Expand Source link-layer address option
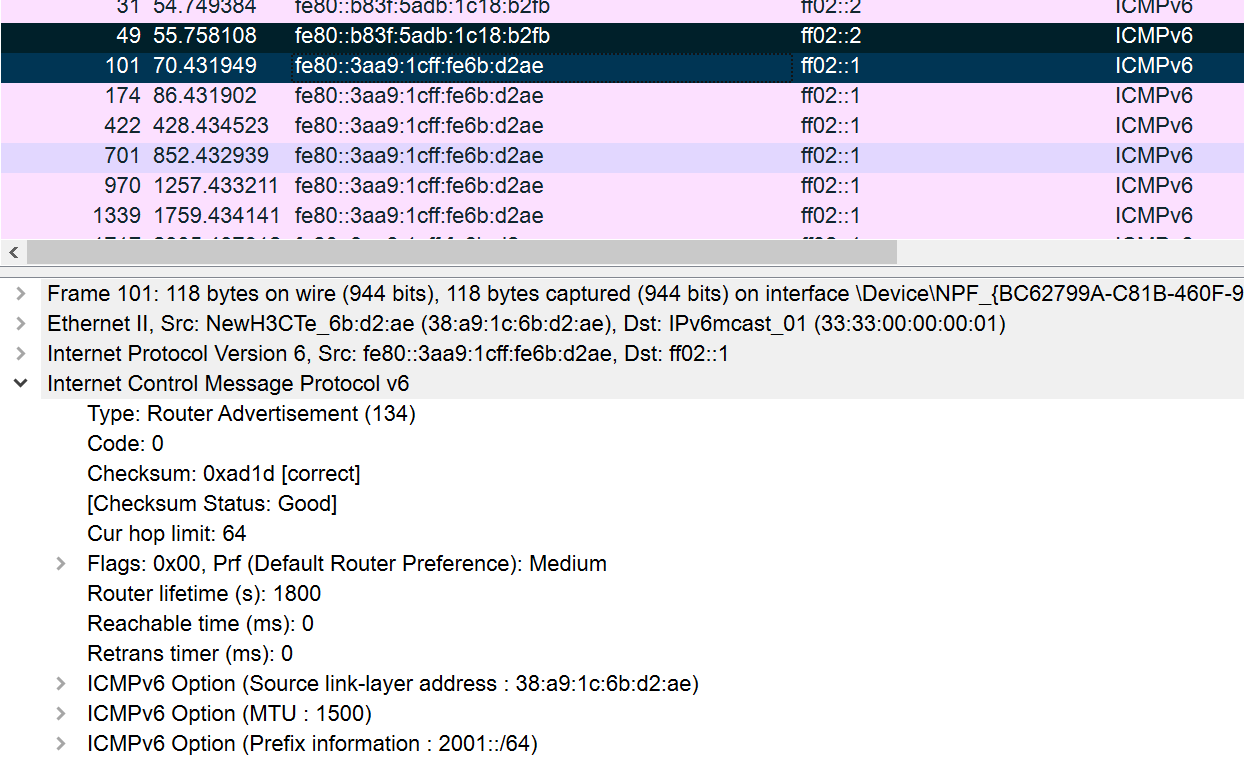 pyautogui.click(x=62, y=684)
